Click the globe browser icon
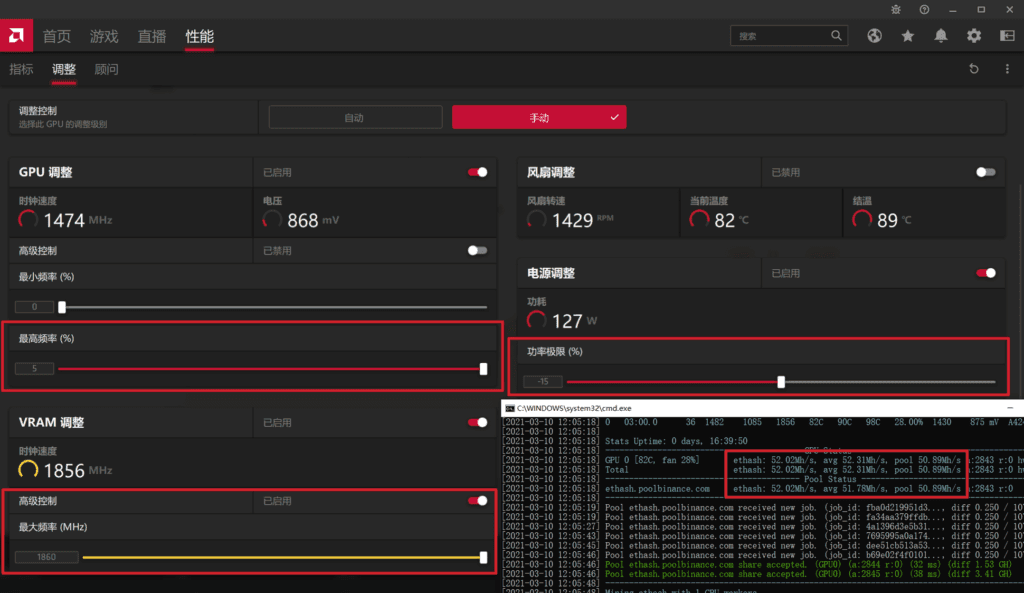This screenshot has height=593, width=1024. [874, 35]
